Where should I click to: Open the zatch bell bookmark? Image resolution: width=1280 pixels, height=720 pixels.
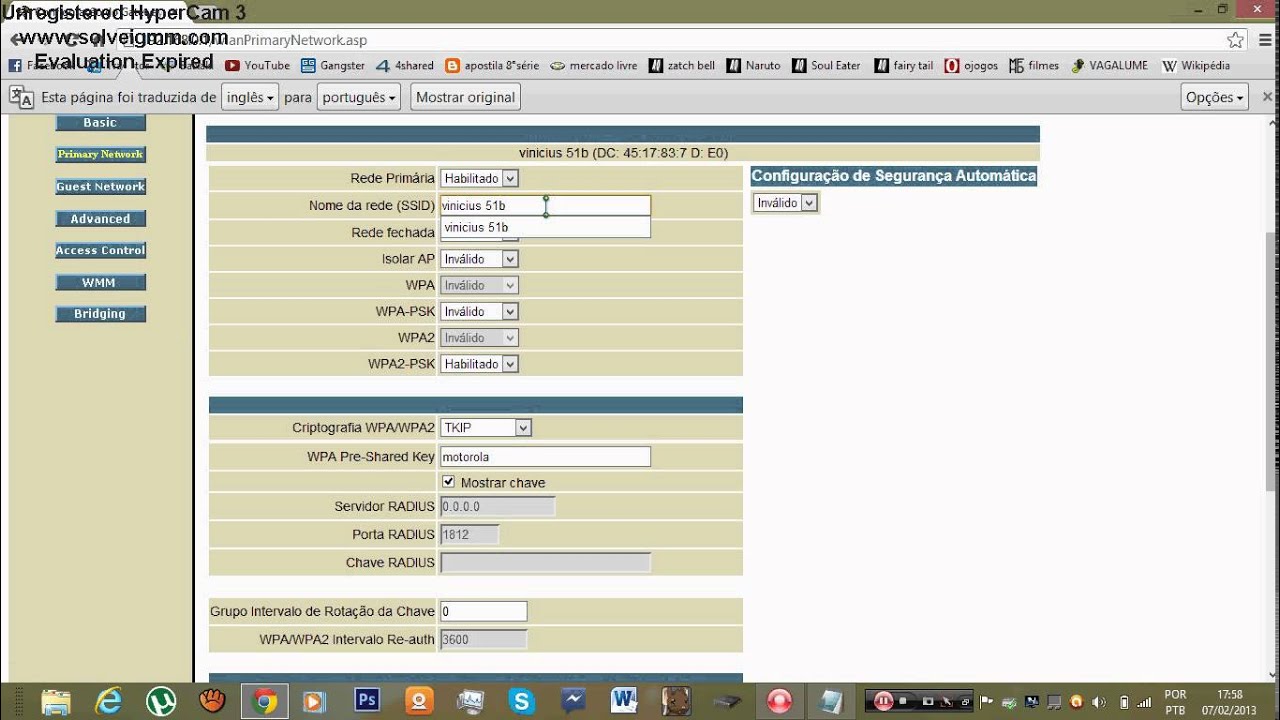tap(682, 66)
